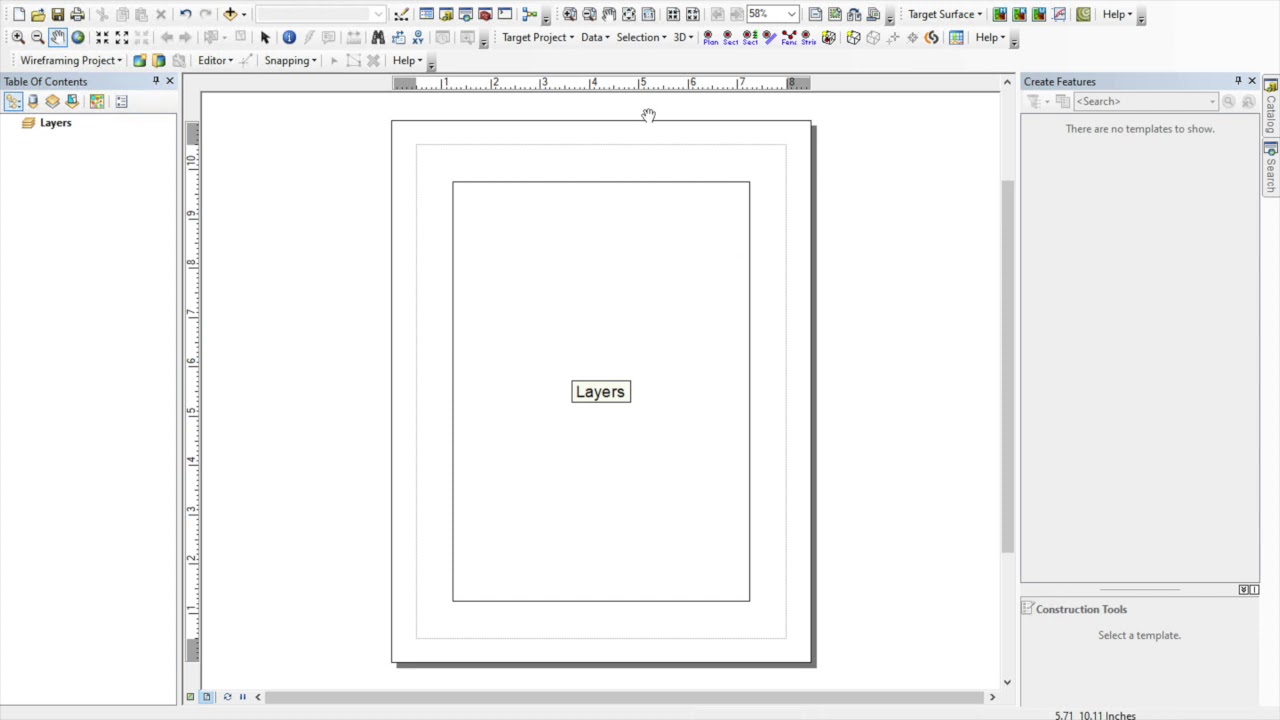This screenshot has width=1280, height=720.
Task: Open the Editor menu
Action: click(x=215, y=60)
